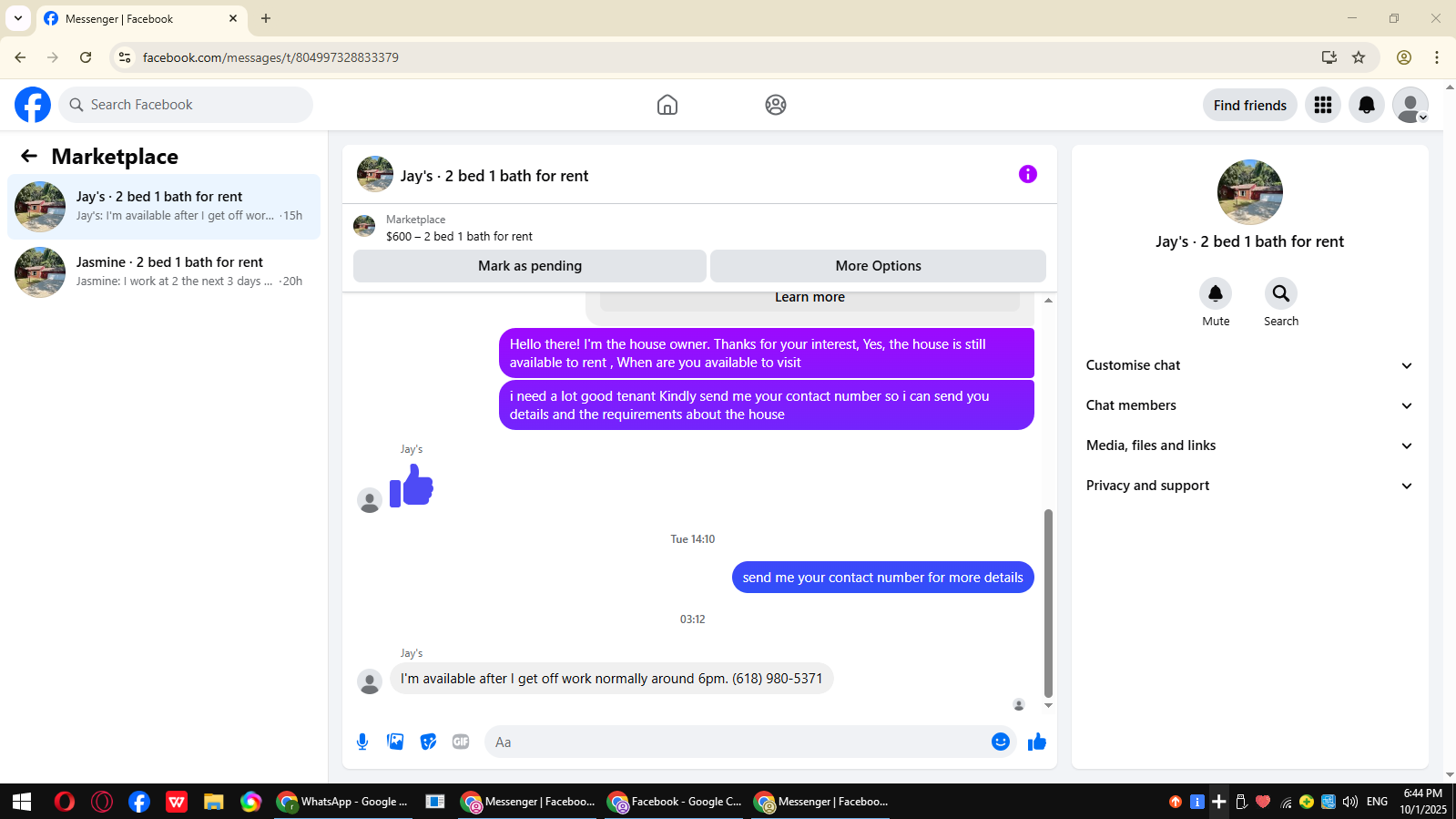
Task: Open the Windows Start menu
Action: [22, 802]
